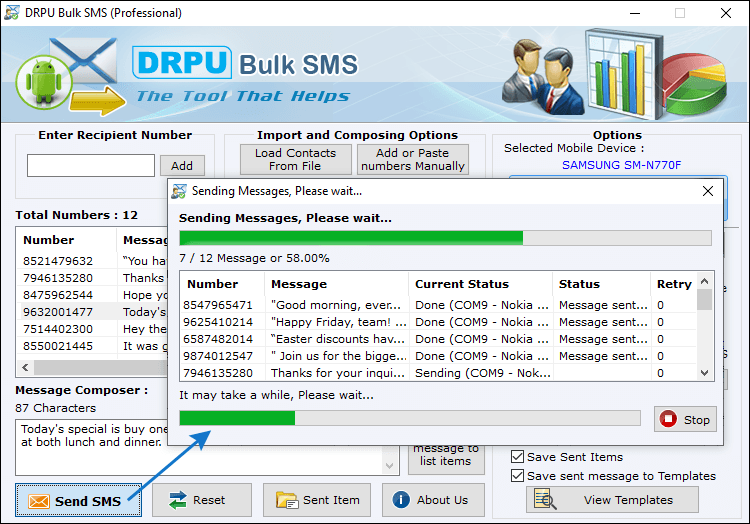750x524 pixels.
Task: Click the Reset arrows icon
Action: coord(177,500)
